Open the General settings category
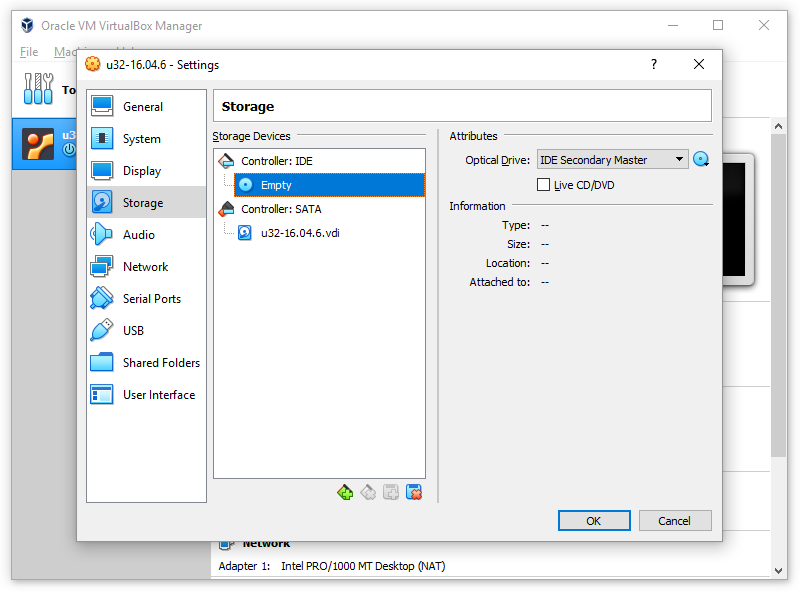 click(142, 107)
